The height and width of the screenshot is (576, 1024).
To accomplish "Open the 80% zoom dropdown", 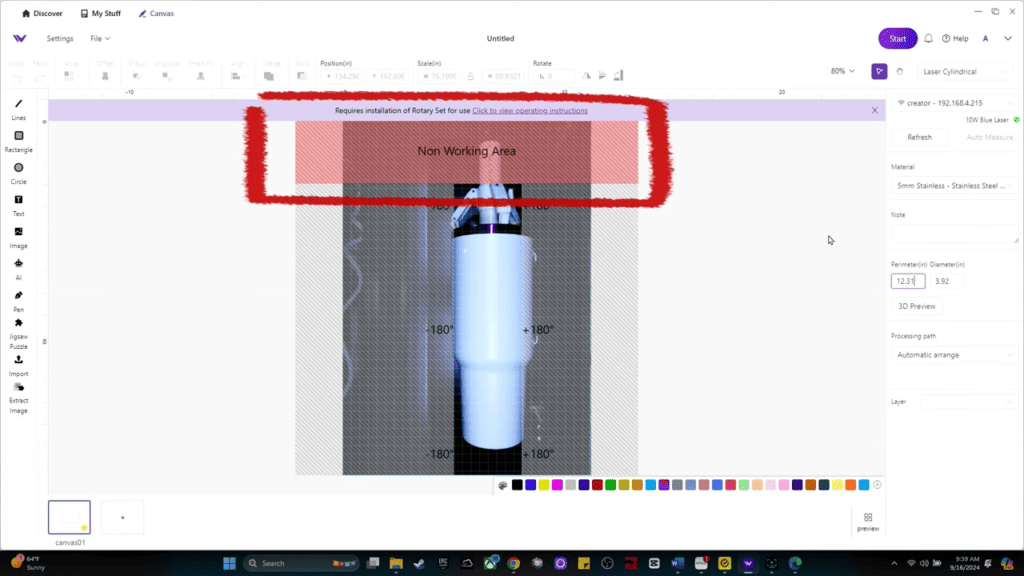I will pyautogui.click(x=842, y=71).
